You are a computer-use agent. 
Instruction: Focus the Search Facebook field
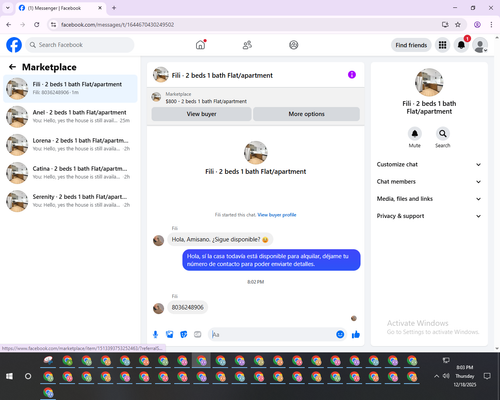click(x=80, y=45)
